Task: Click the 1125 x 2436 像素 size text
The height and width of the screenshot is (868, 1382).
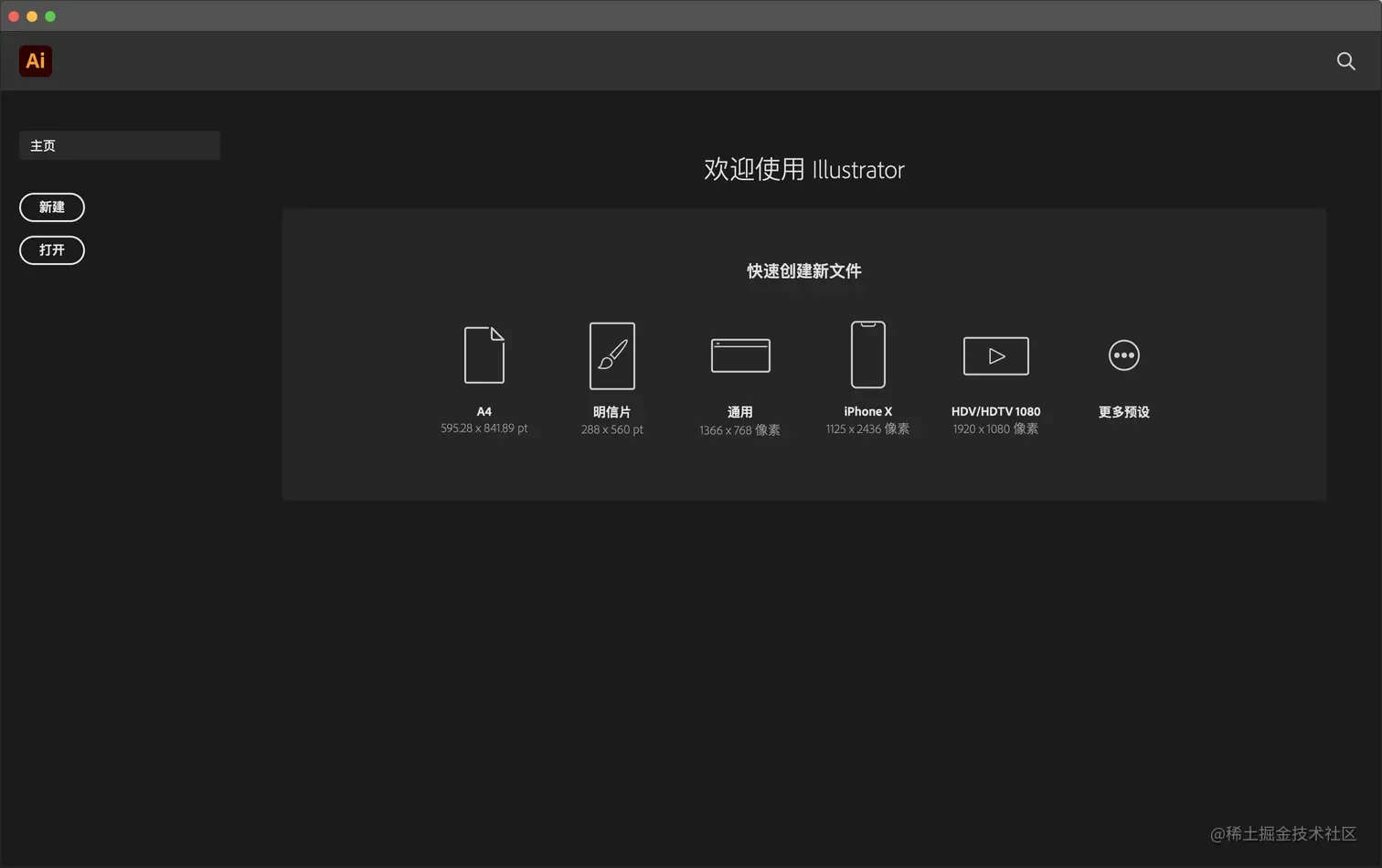Action: pos(868,429)
